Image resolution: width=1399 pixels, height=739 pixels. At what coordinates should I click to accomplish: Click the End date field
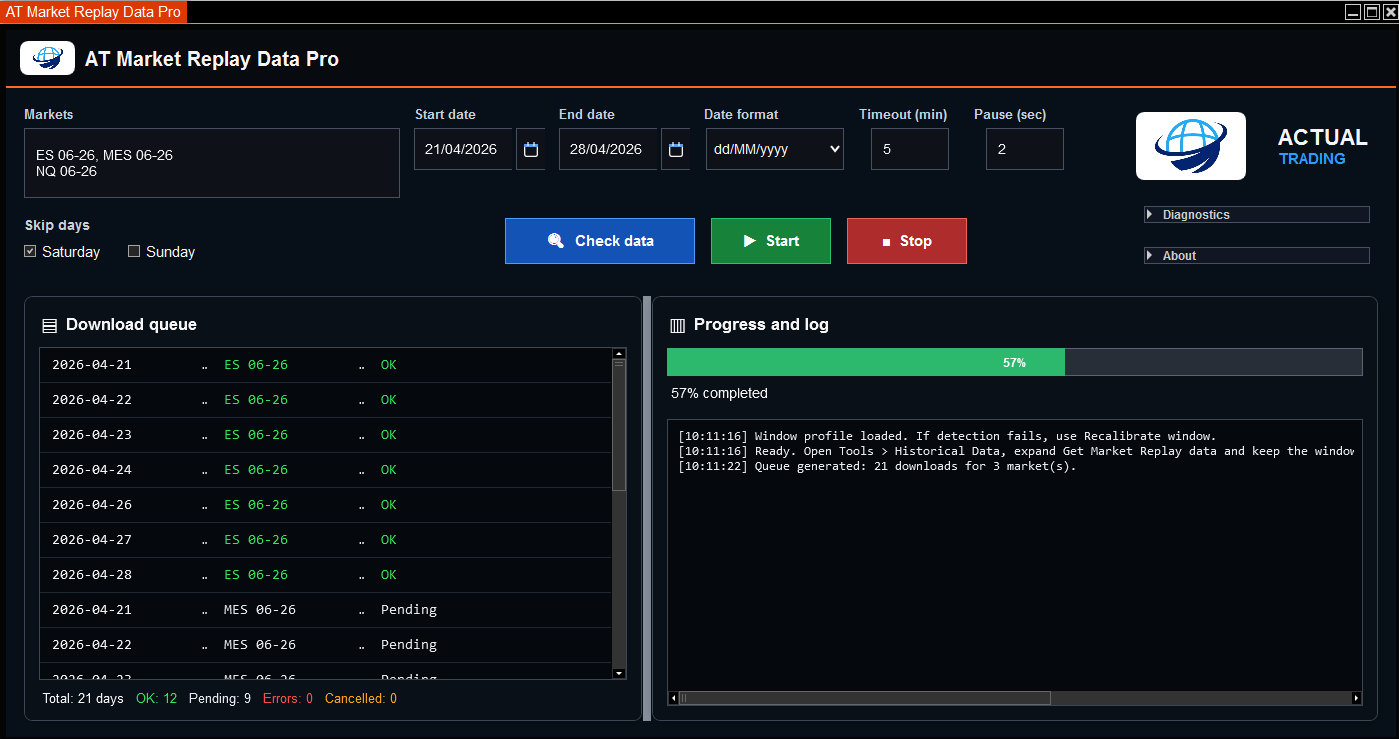point(608,149)
